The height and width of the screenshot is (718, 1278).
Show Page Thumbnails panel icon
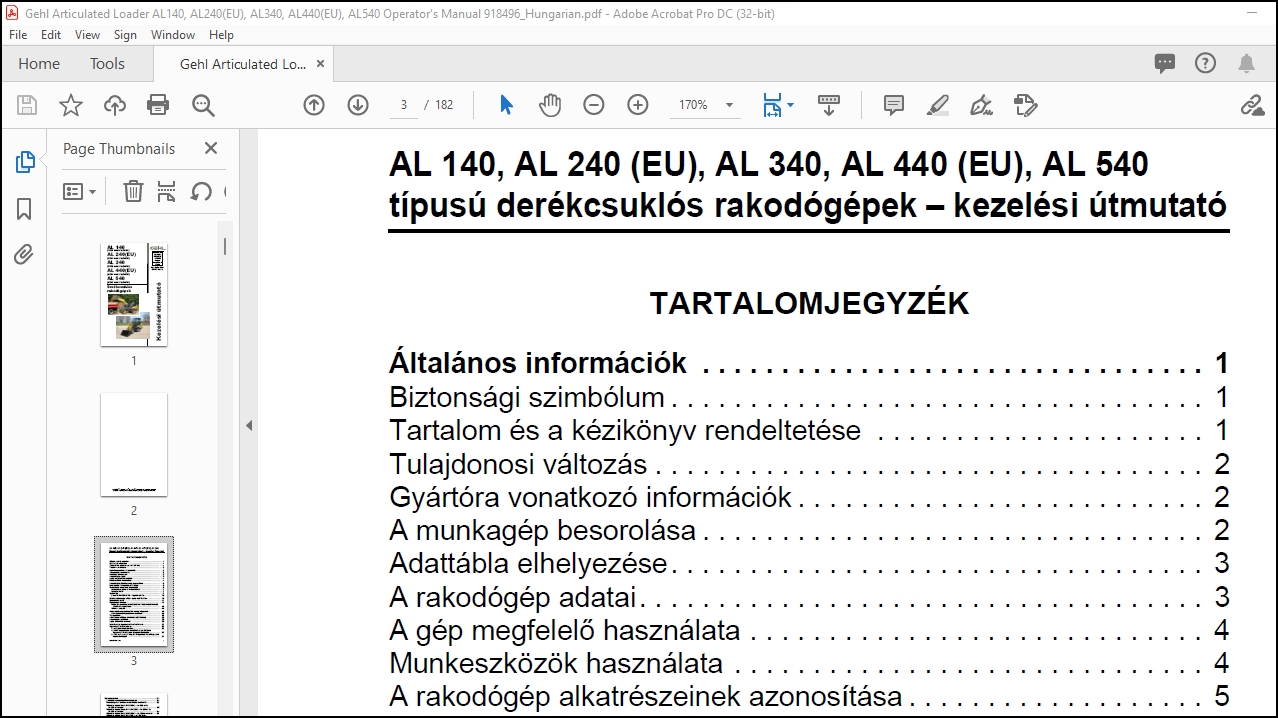(x=25, y=162)
